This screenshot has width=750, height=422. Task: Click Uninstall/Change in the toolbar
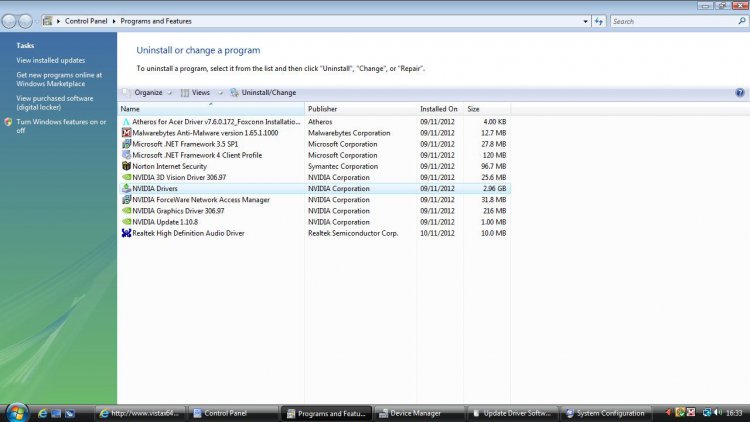(263, 93)
